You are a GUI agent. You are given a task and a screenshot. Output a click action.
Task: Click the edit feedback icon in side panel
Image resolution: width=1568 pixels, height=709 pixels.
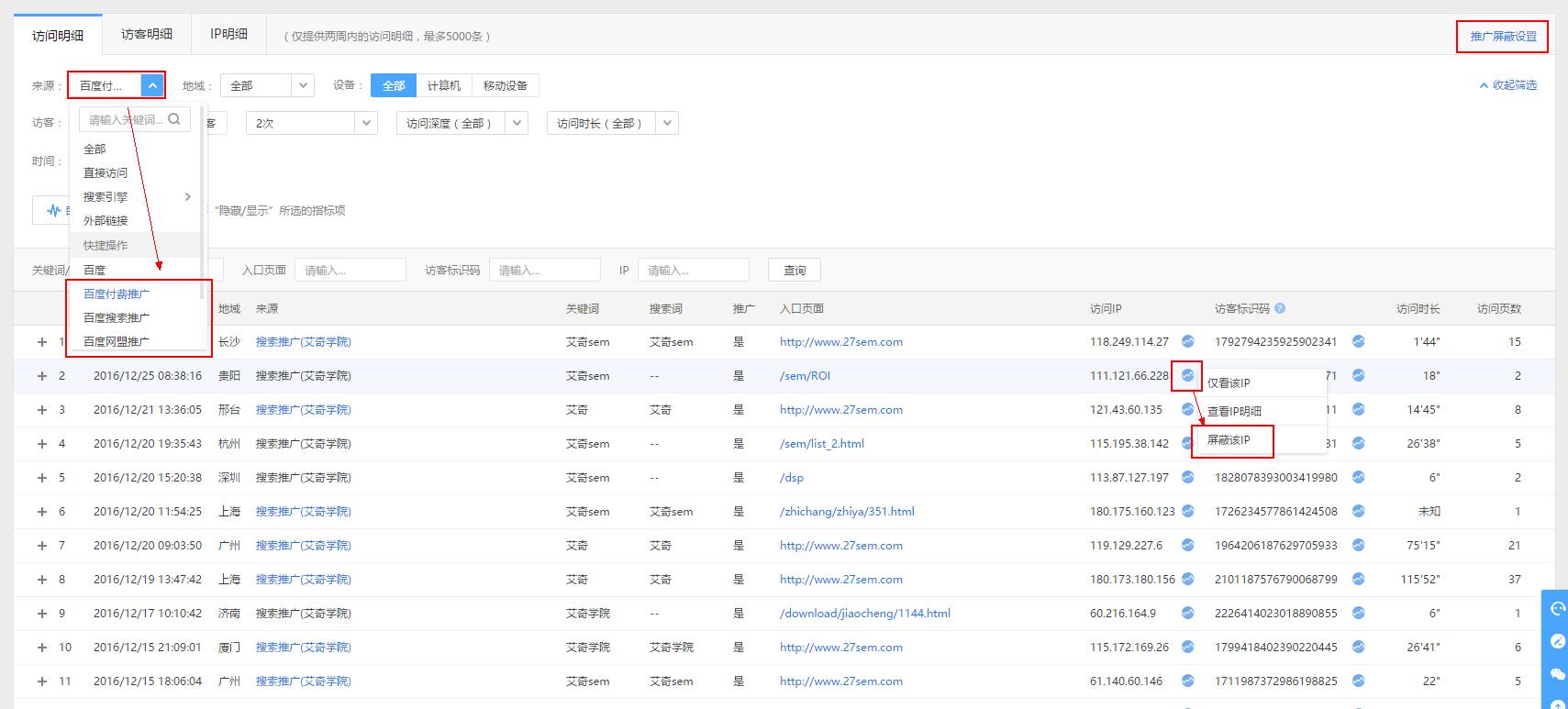1557,641
